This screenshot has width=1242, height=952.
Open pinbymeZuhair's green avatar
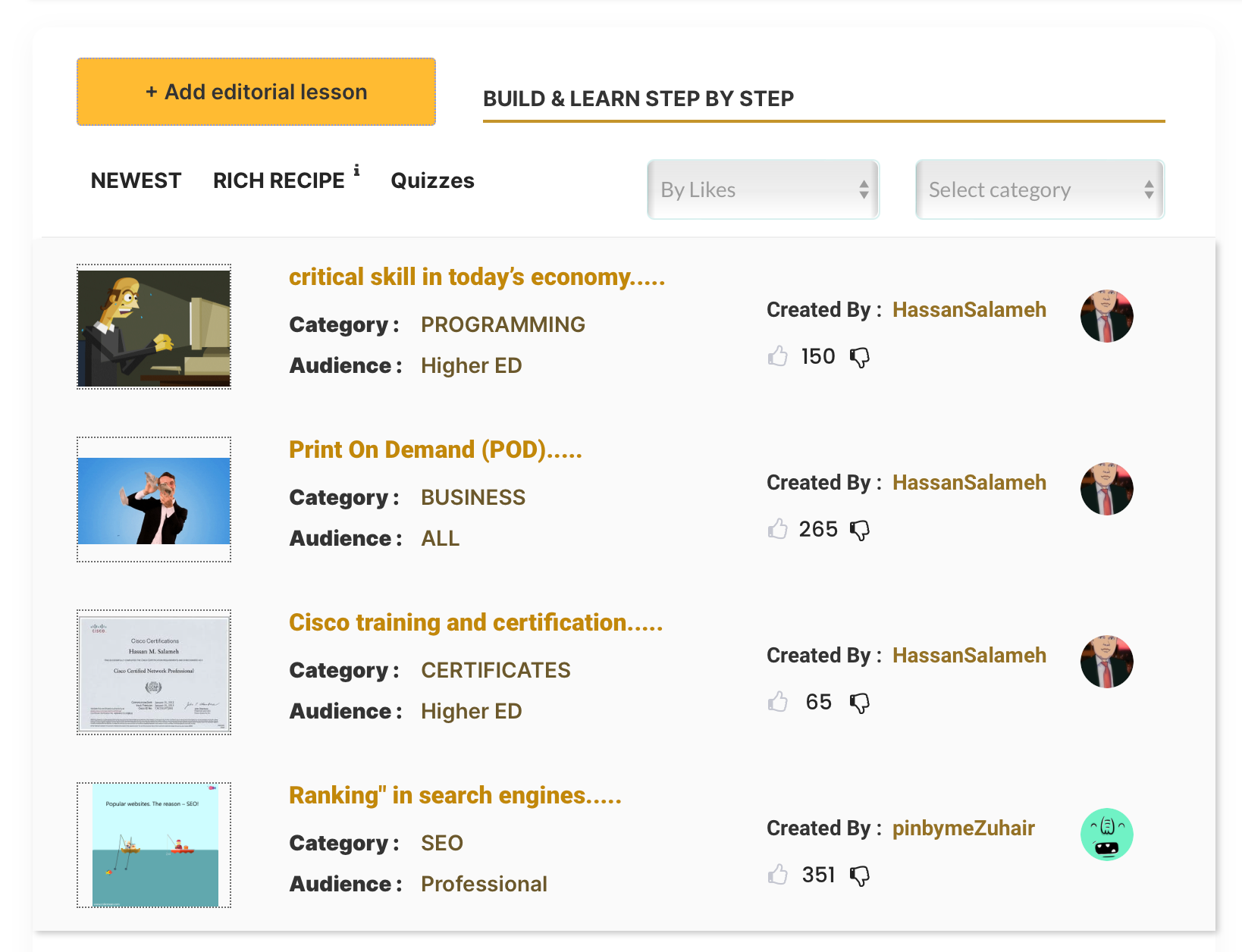[1106, 834]
